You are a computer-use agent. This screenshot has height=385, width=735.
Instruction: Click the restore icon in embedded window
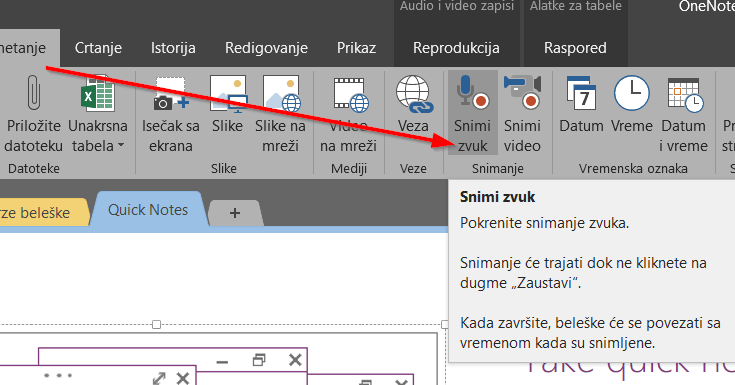click(x=259, y=360)
